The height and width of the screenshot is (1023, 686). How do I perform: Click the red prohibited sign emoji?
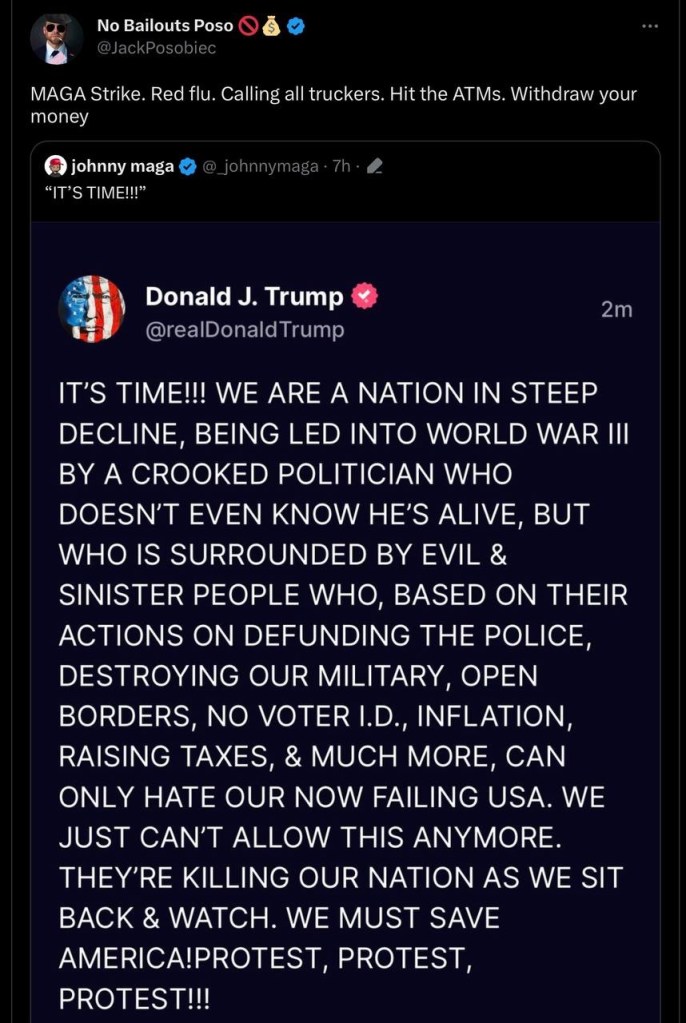point(248,26)
